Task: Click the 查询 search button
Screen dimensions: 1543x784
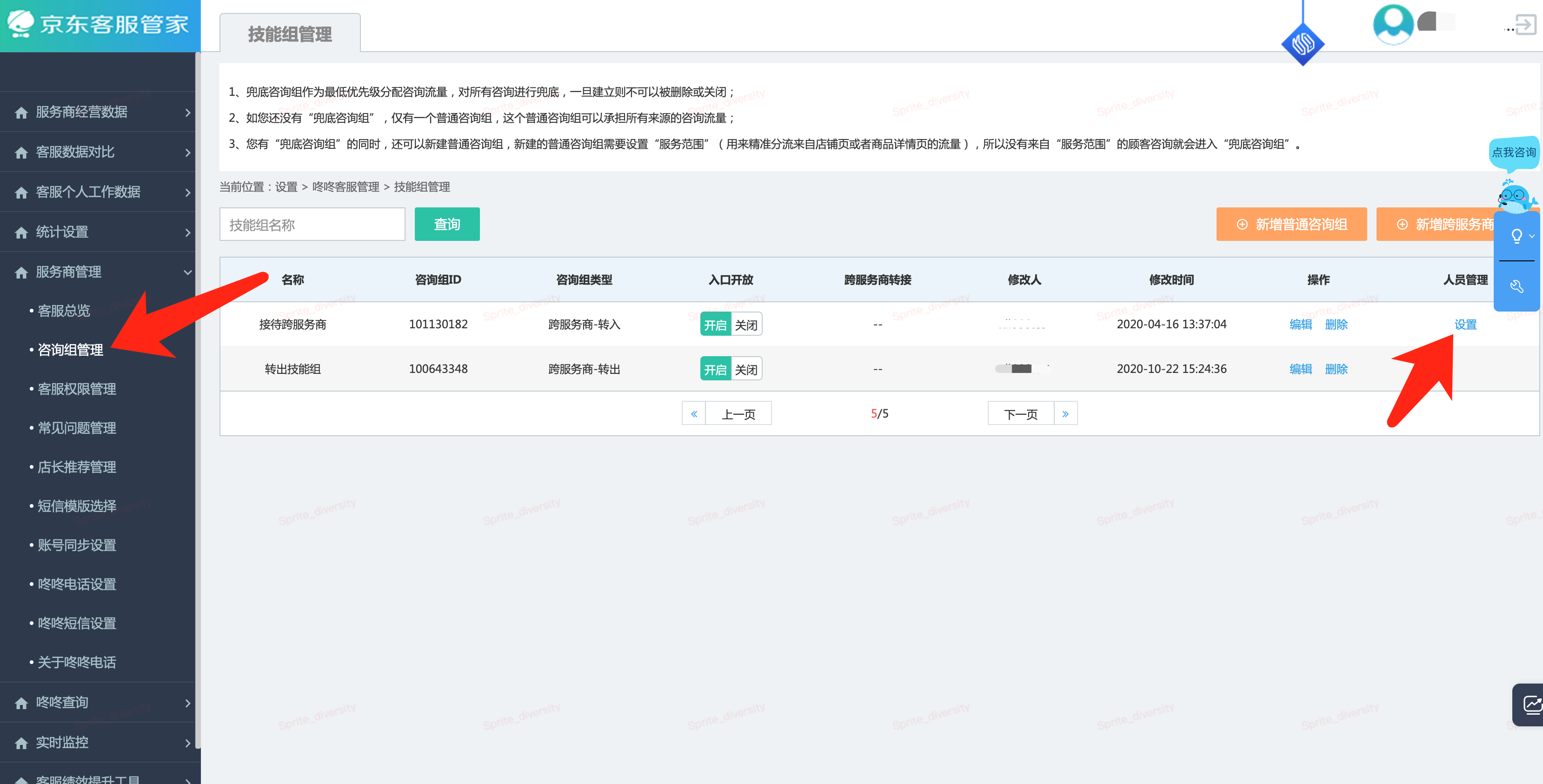Action: [x=446, y=224]
